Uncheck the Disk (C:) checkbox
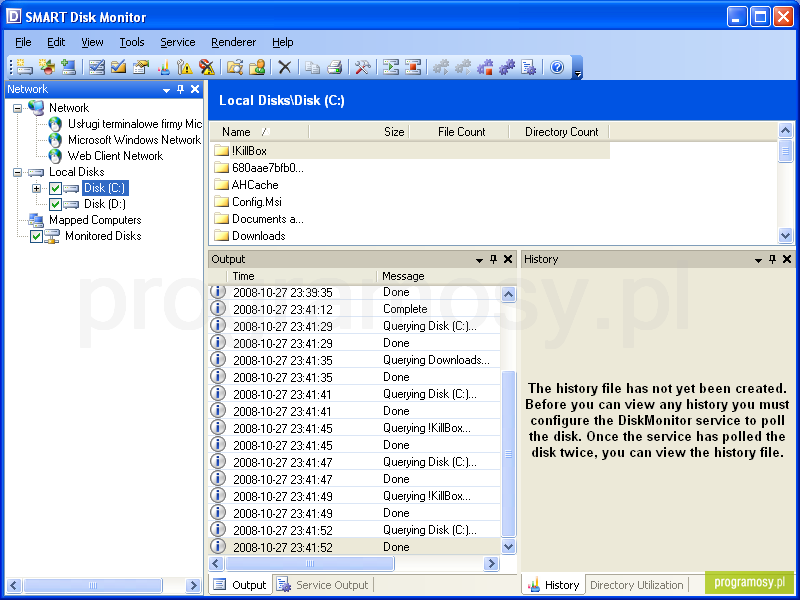Viewport: 800px width, 600px height. [x=55, y=189]
